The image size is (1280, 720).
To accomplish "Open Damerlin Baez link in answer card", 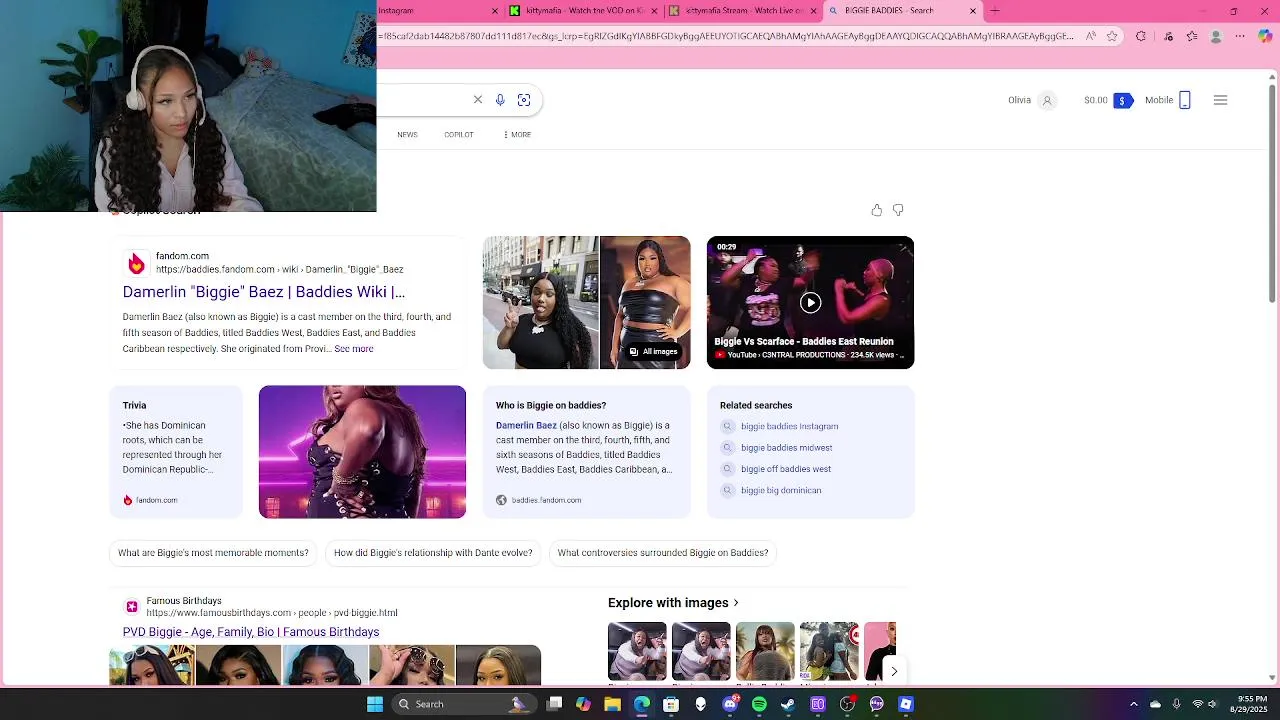I will (x=526, y=425).
